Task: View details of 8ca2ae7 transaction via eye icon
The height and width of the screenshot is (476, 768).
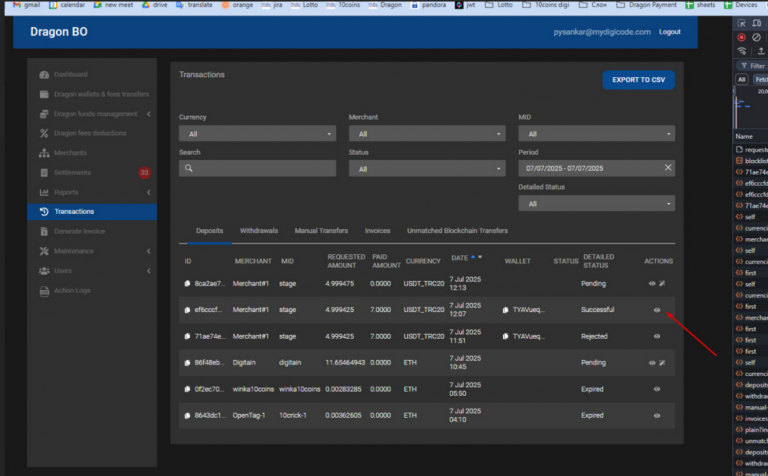Action: 652,284
